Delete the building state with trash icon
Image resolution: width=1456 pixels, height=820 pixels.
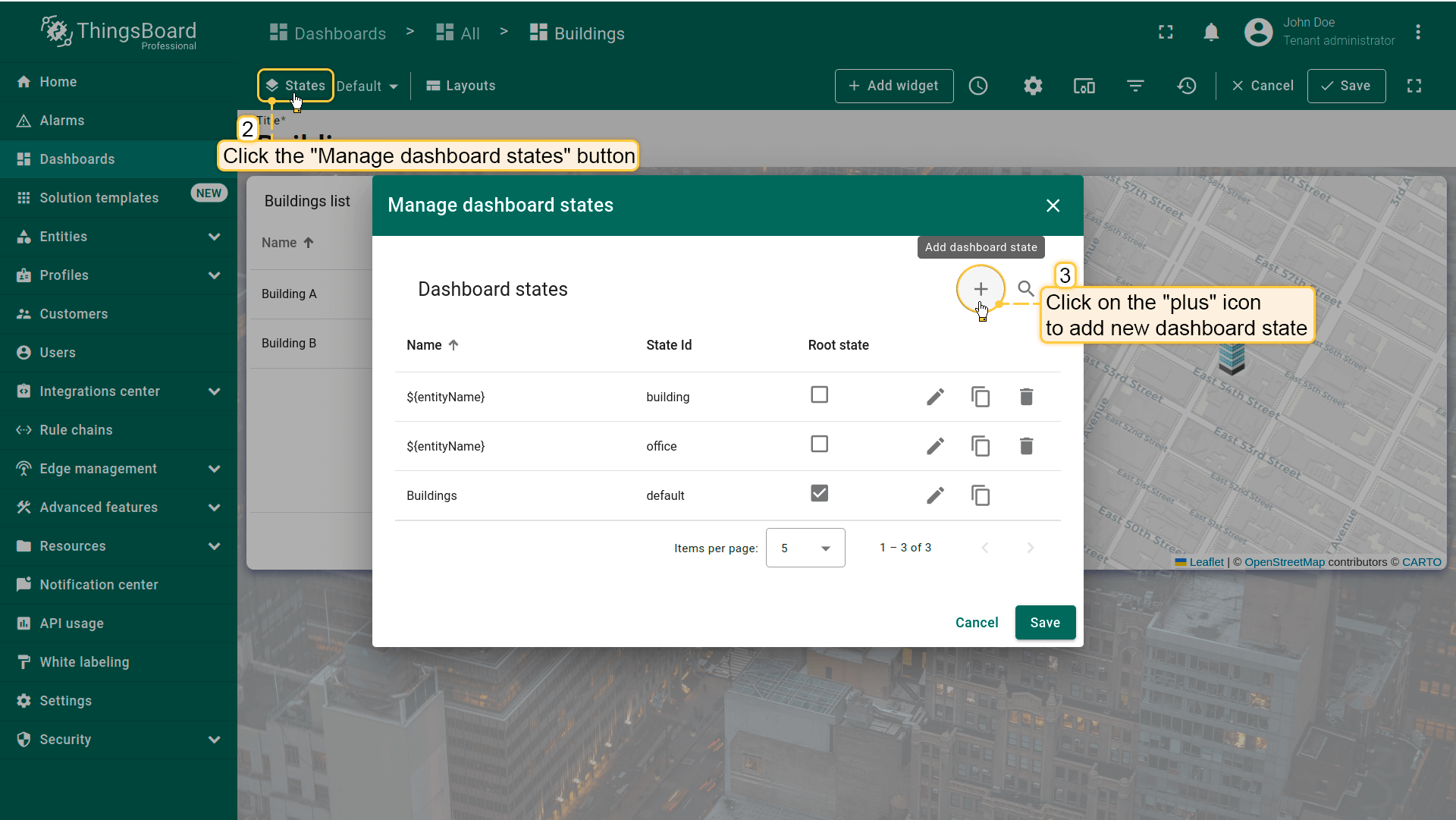pyautogui.click(x=1026, y=397)
